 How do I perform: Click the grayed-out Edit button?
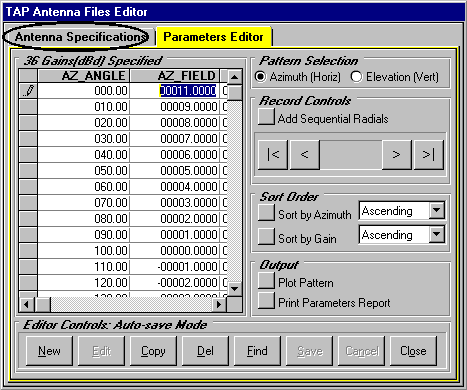pos(101,351)
